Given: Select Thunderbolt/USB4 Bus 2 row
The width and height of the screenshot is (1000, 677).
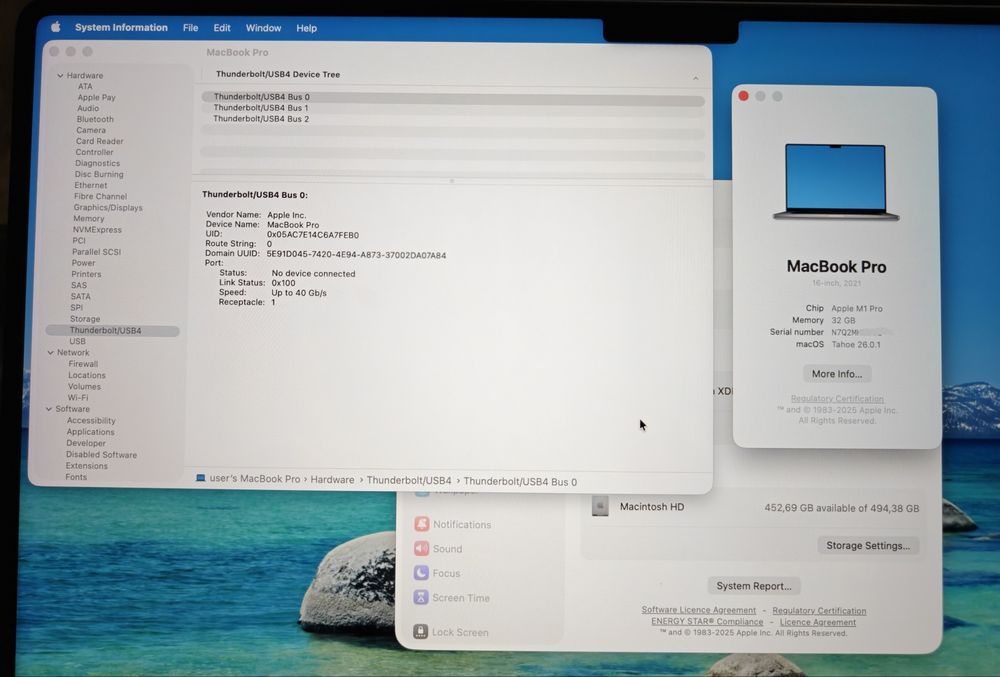Looking at the screenshot, I should 453,119.
